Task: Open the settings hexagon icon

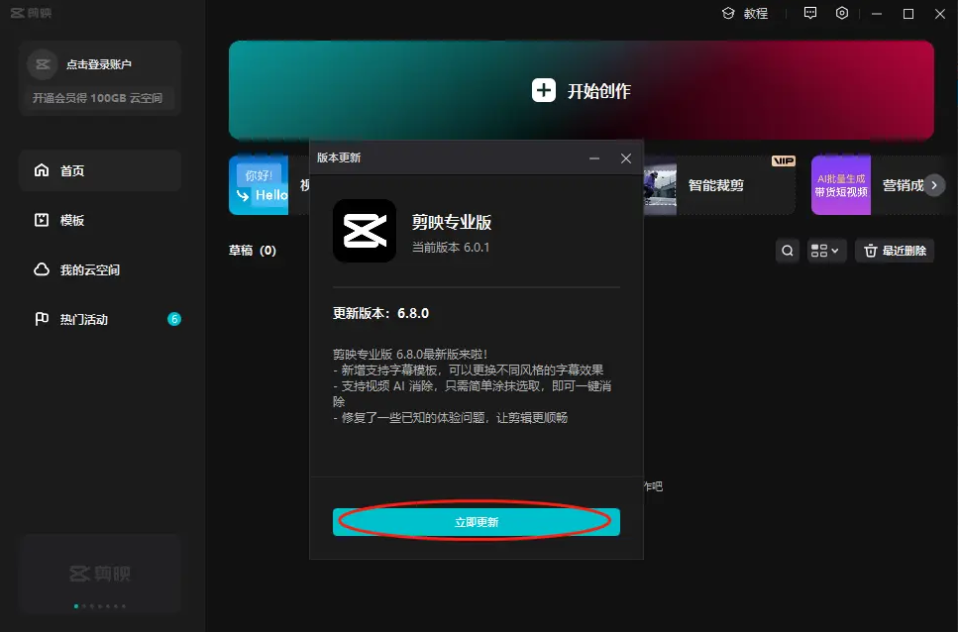Action: click(x=842, y=13)
